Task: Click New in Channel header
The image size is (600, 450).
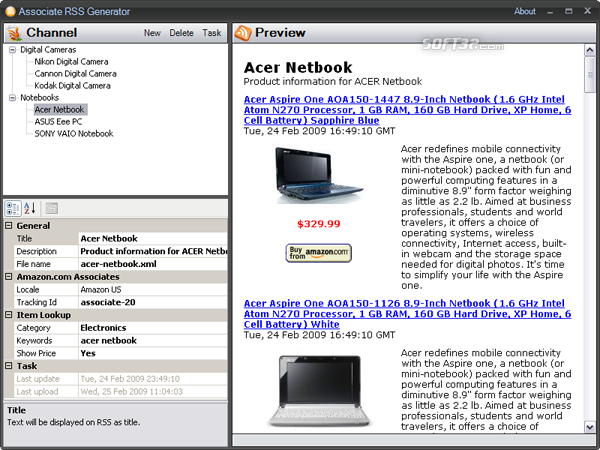Action: point(152,33)
